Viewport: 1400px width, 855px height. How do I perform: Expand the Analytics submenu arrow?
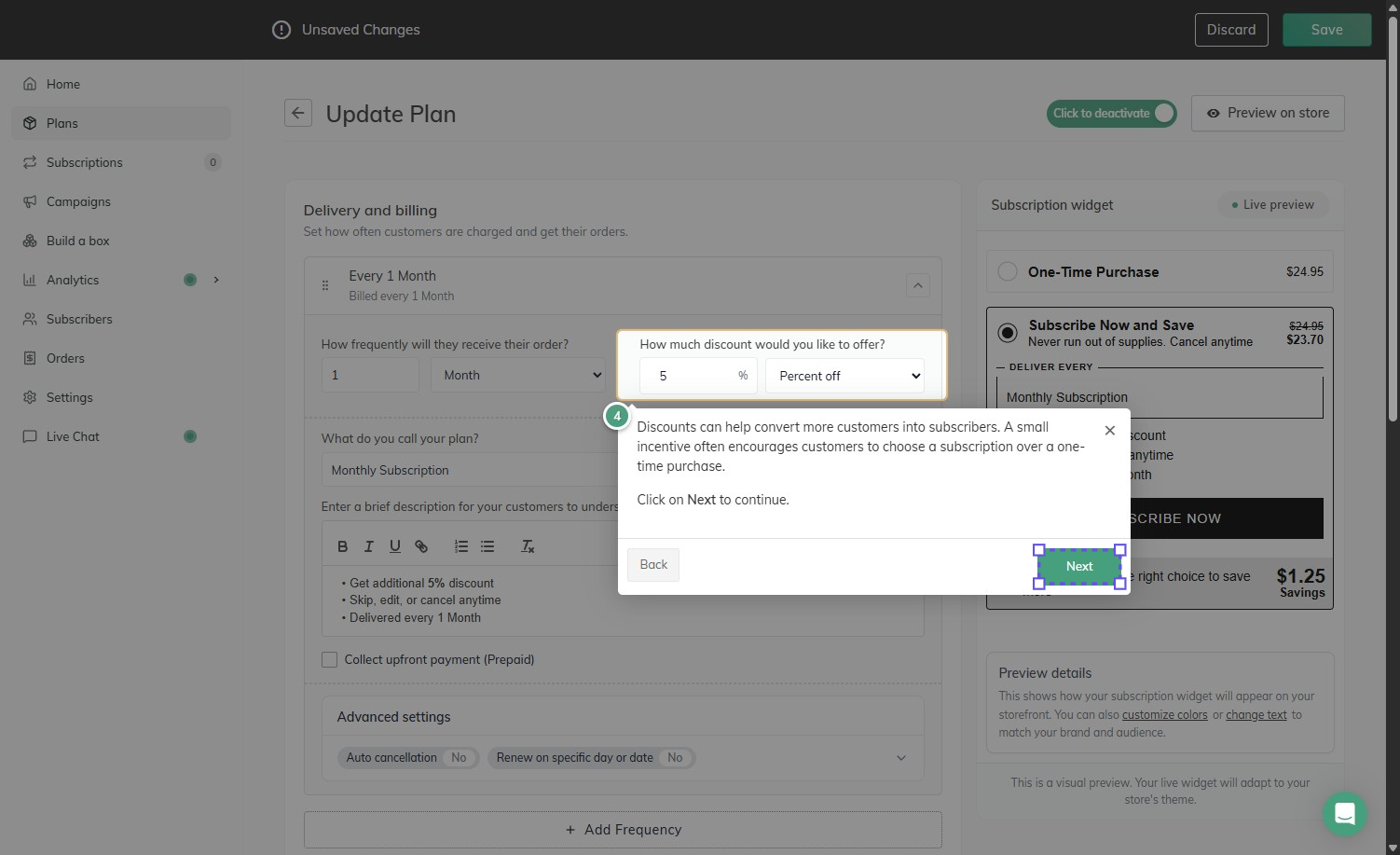pos(216,280)
